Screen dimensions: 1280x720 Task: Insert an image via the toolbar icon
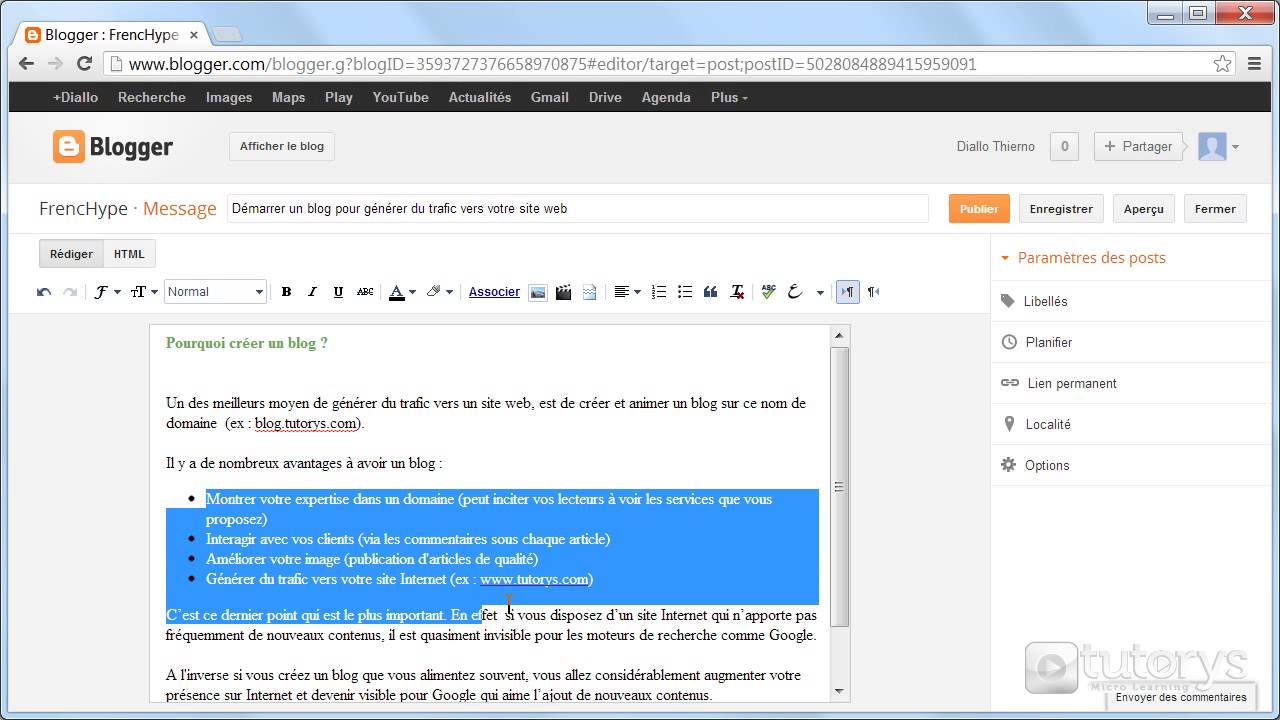(x=538, y=292)
